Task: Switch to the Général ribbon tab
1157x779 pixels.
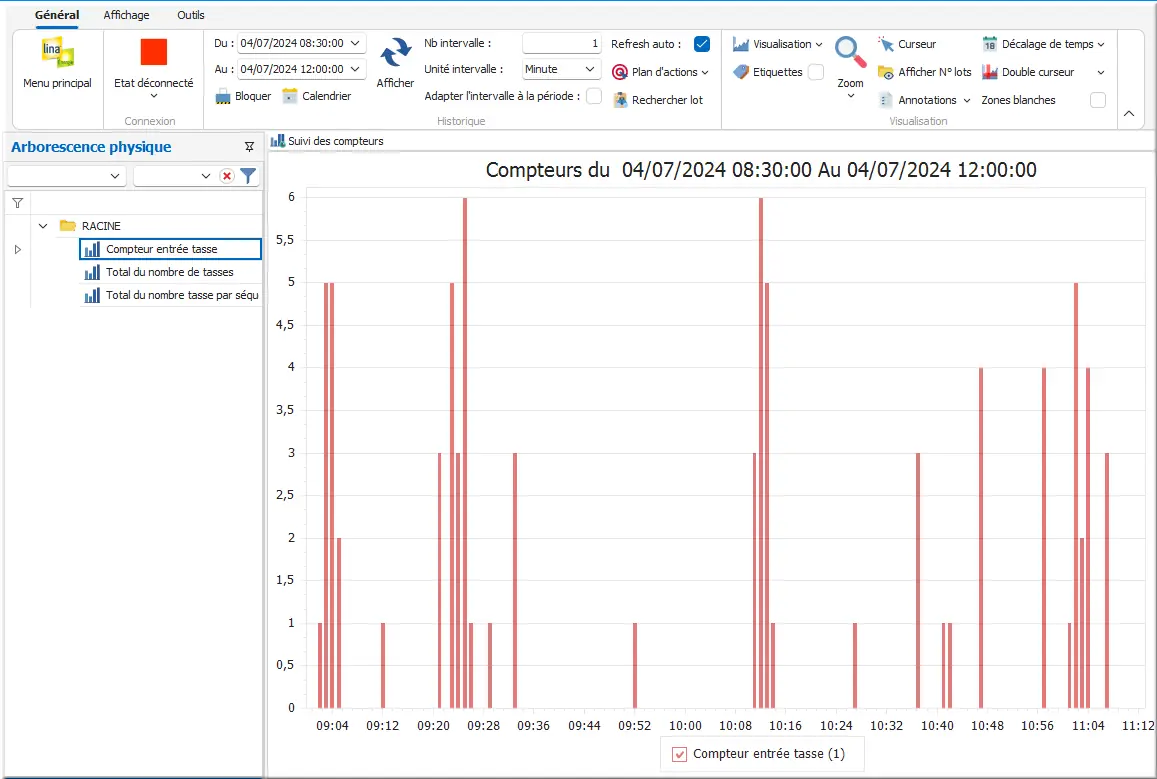Action: [x=57, y=15]
